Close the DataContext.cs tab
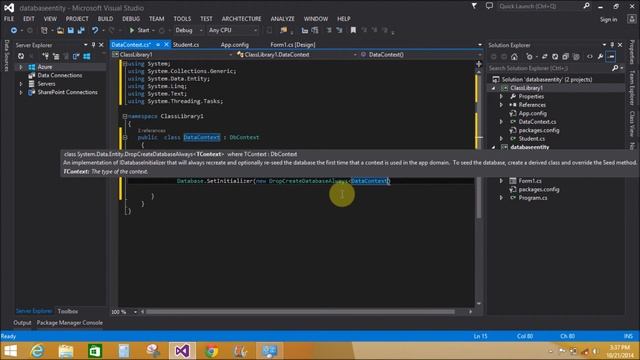This screenshot has height=360, width=640. [x=167, y=44]
